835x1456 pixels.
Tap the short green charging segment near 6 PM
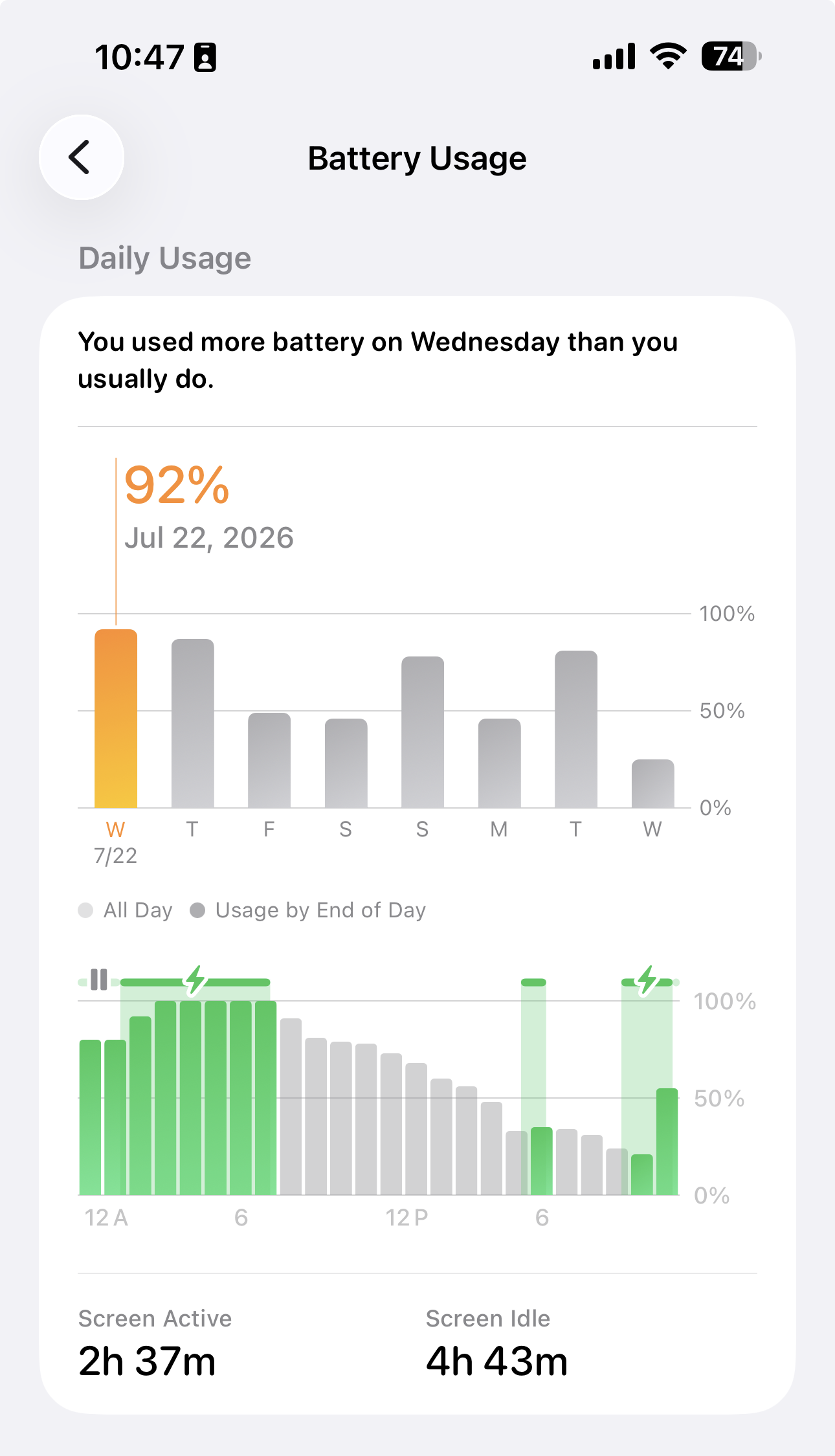[x=533, y=982]
